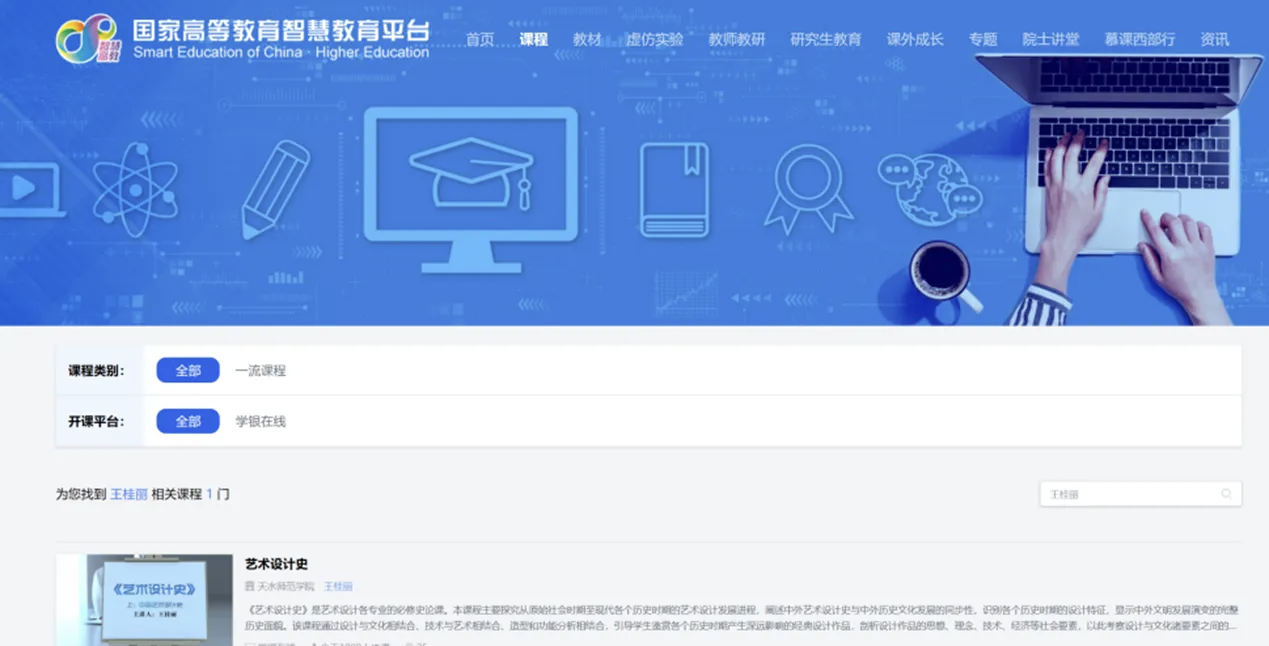This screenshot has width=1269, height=646.
Task: Click the search magnifier icon
Action: pyautogui.click(x=1226, y=494)
